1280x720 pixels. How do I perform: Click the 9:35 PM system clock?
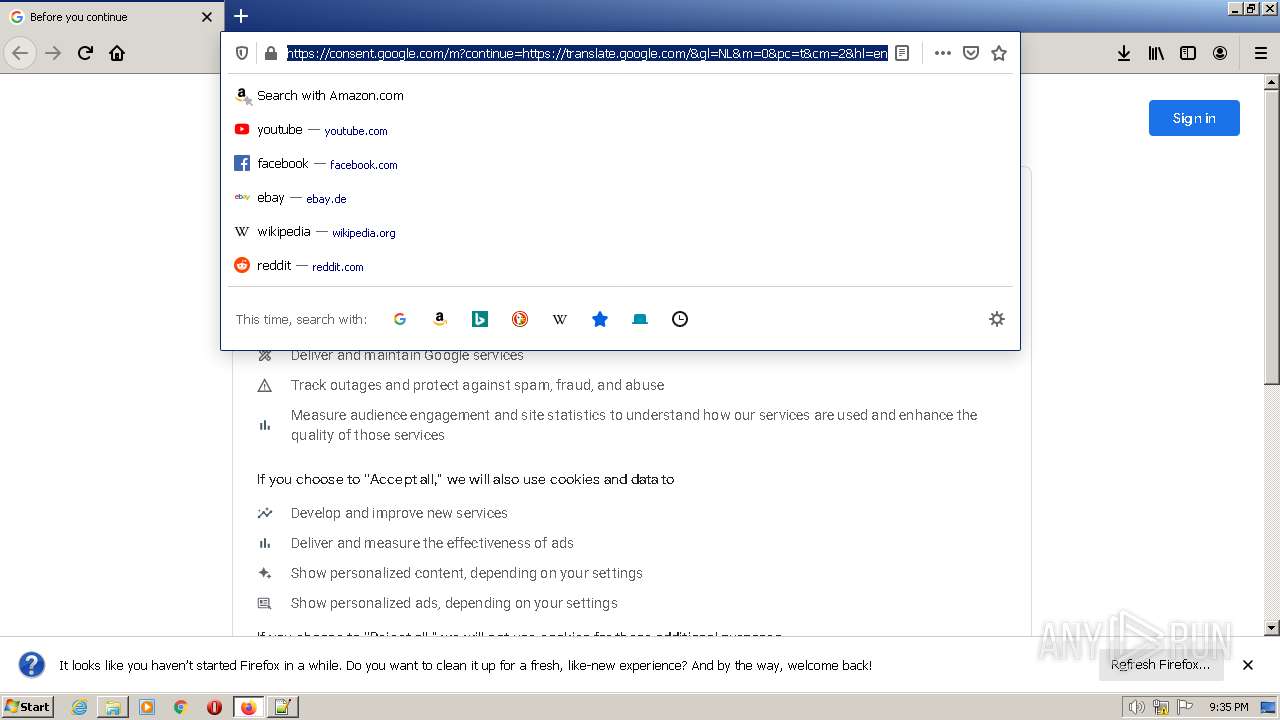pyautogui.click(x=1229, y=707)
